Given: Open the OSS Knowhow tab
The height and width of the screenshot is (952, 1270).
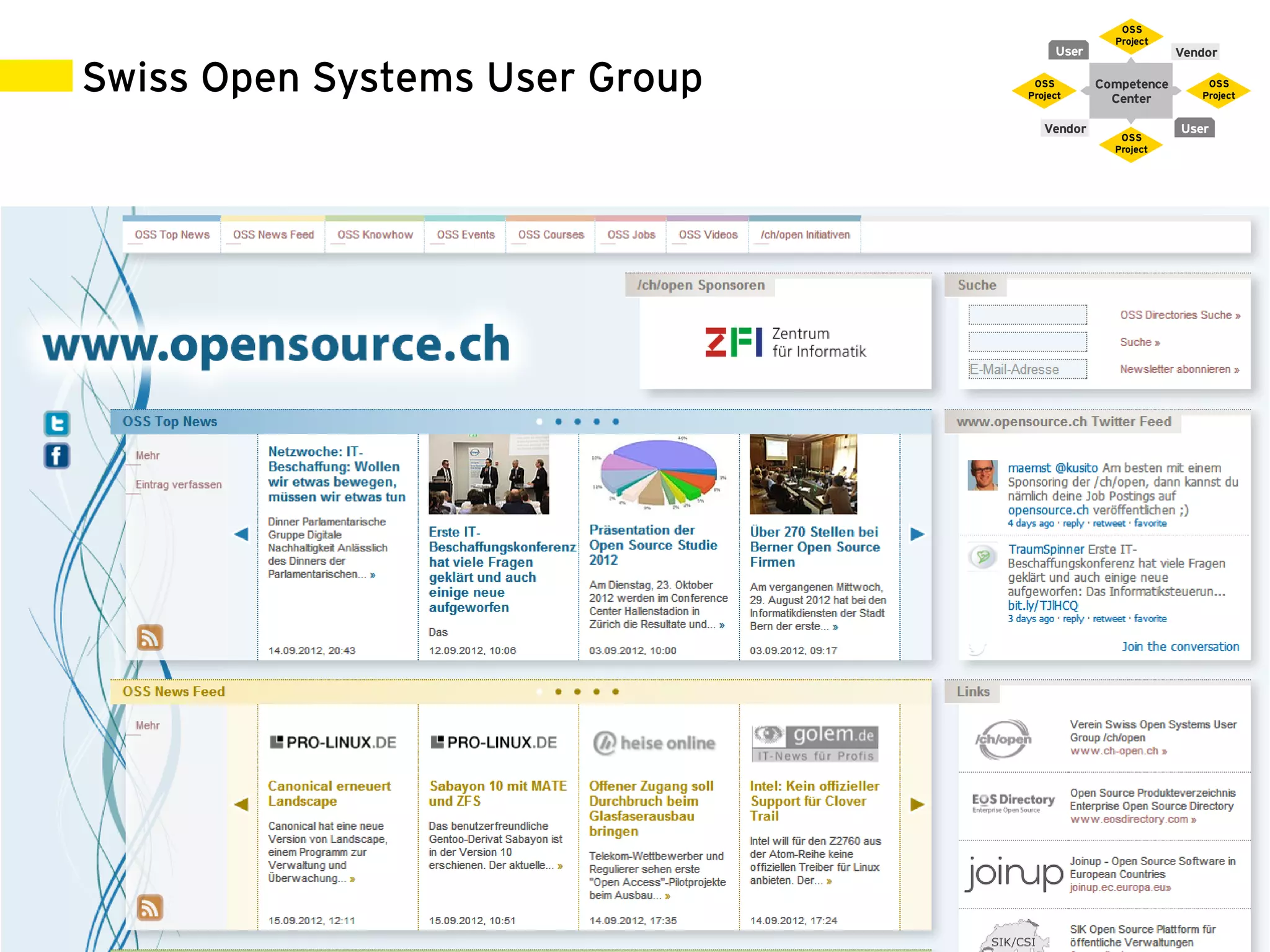Looking at the screenshot, I should pyautogui.click(x=375, y=234).
